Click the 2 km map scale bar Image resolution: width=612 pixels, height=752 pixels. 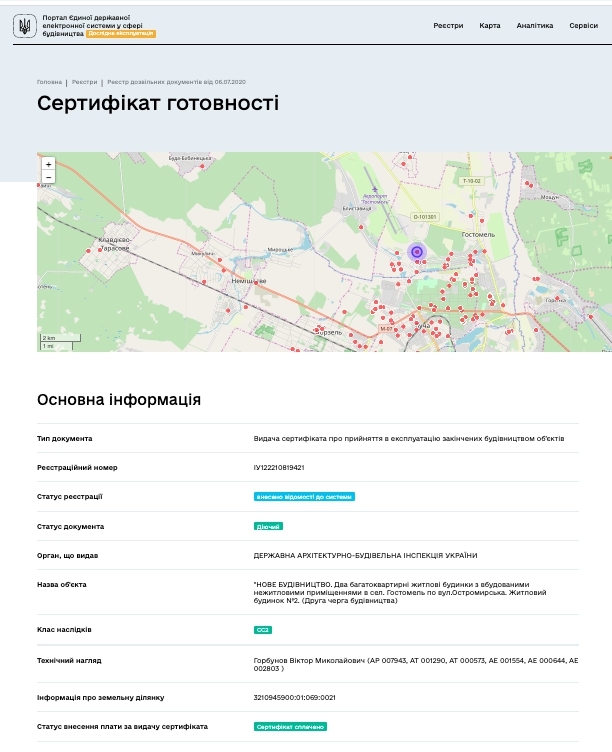click(x=60, y=338)
